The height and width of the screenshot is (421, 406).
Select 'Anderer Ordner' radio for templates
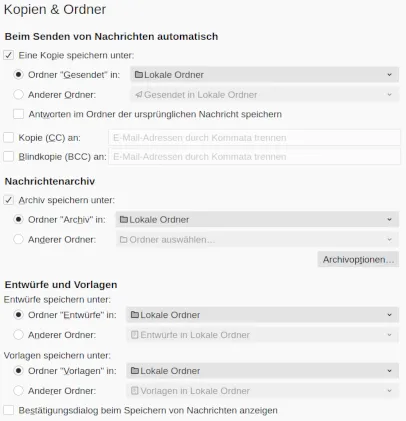(x=18, y=391)
